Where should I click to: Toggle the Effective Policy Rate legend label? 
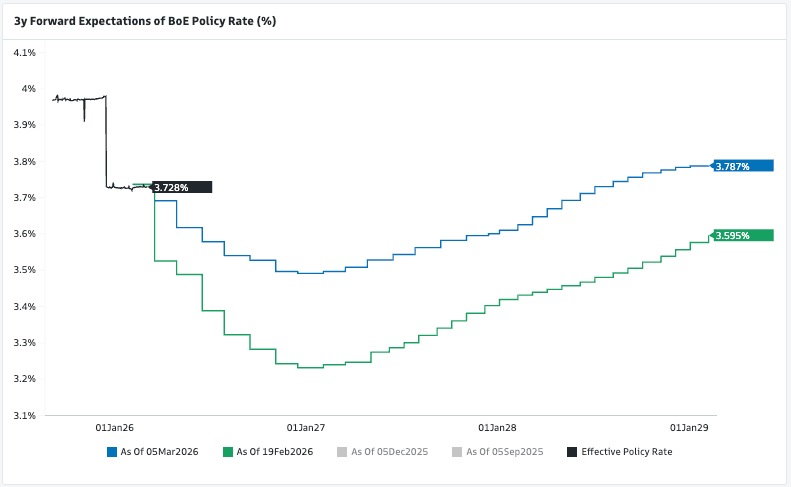[627, 452]
